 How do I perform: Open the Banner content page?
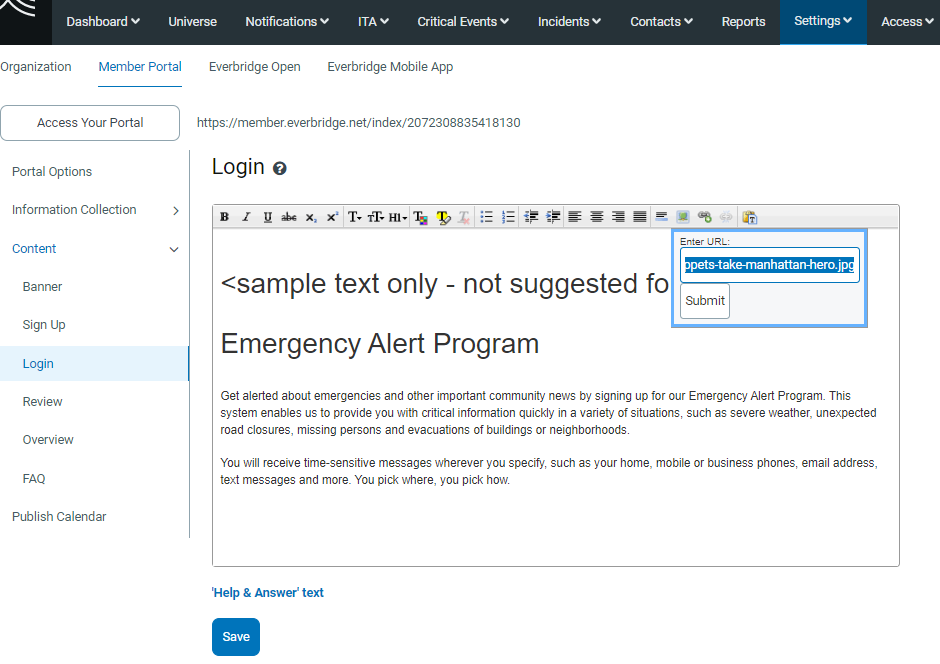click(x=43, y=286)
